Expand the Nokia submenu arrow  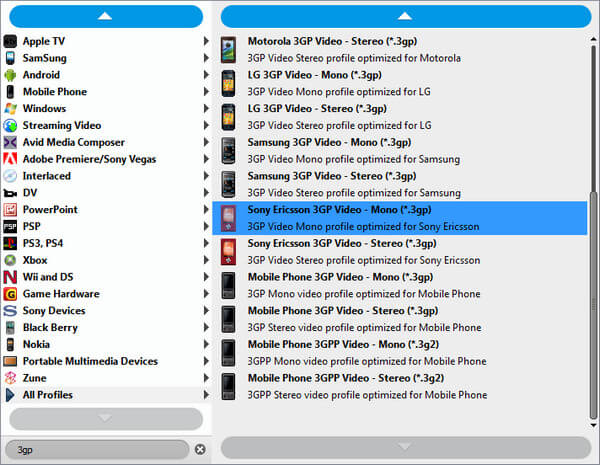(206, 344)
